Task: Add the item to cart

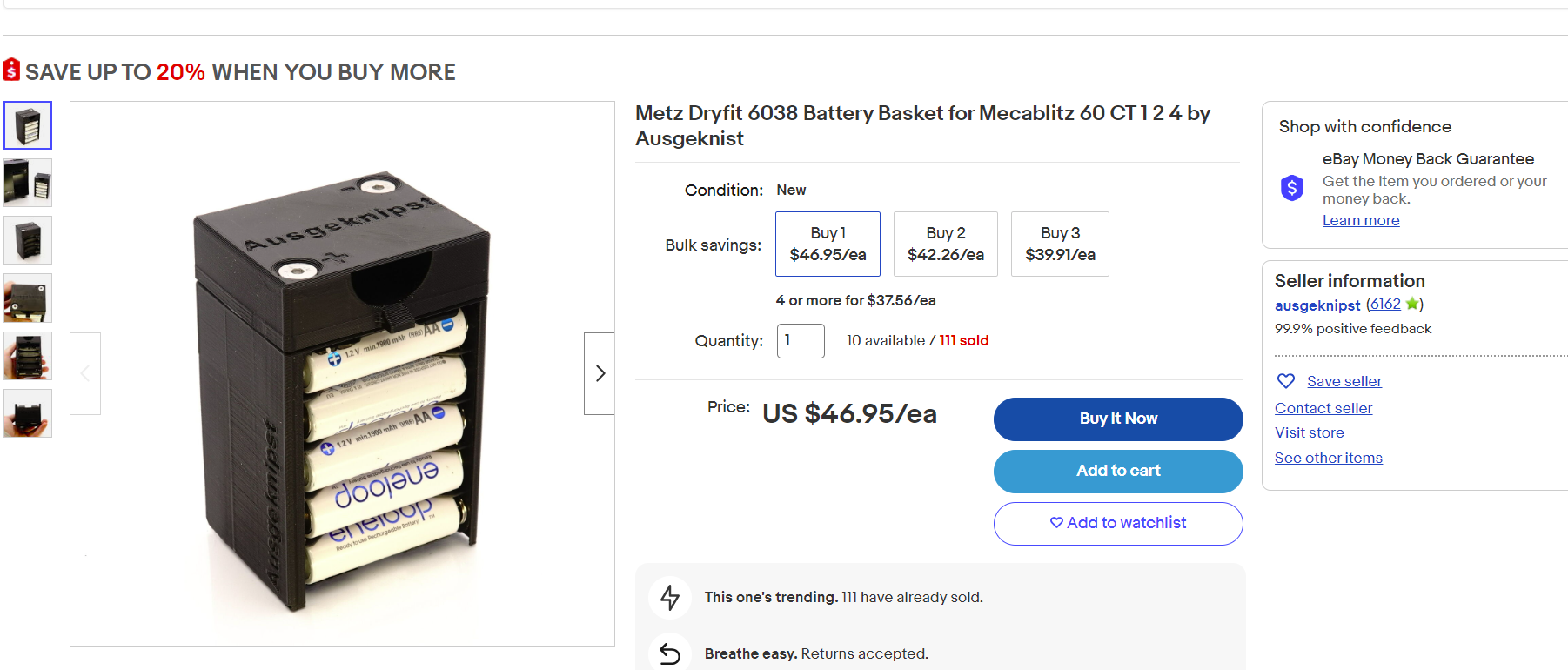Action: 1118,471
